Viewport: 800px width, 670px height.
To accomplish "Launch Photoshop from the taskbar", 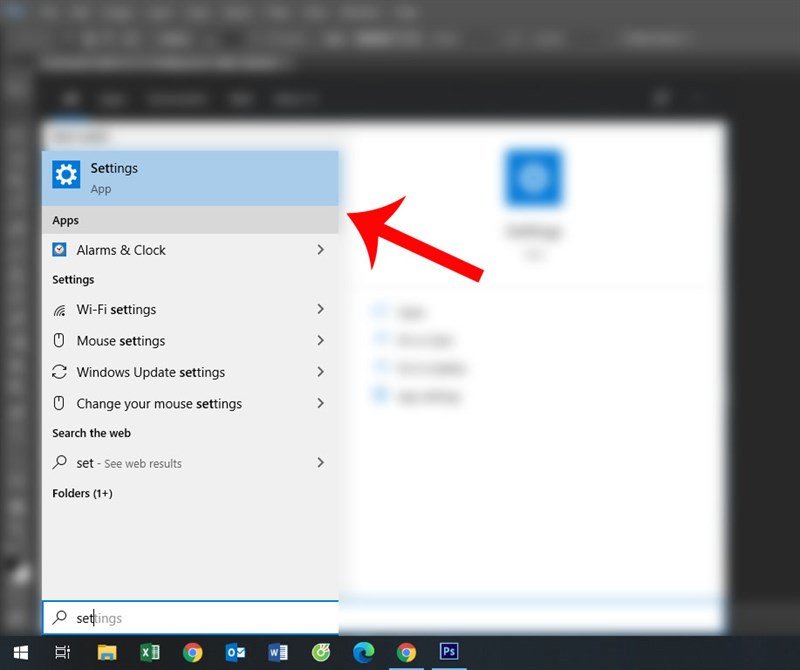I will tap(449, 652).
